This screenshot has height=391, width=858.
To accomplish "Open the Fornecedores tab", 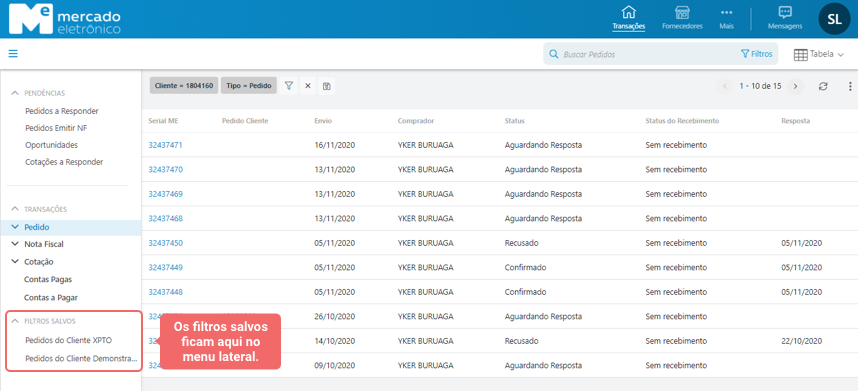I will point(682,17).
